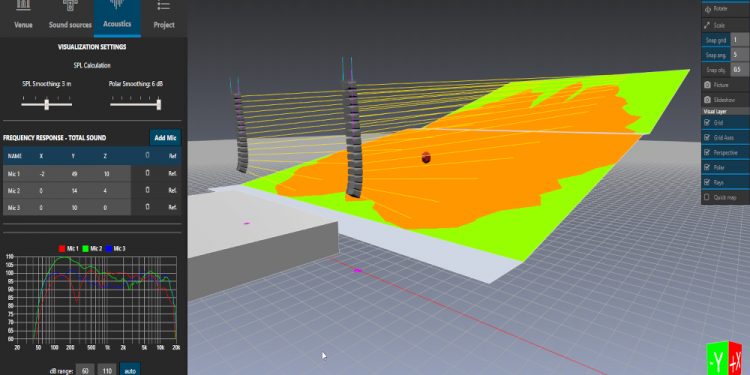Enable the Quick map checkbox
This screenshot has height=375, width=750.
point(707,197)
